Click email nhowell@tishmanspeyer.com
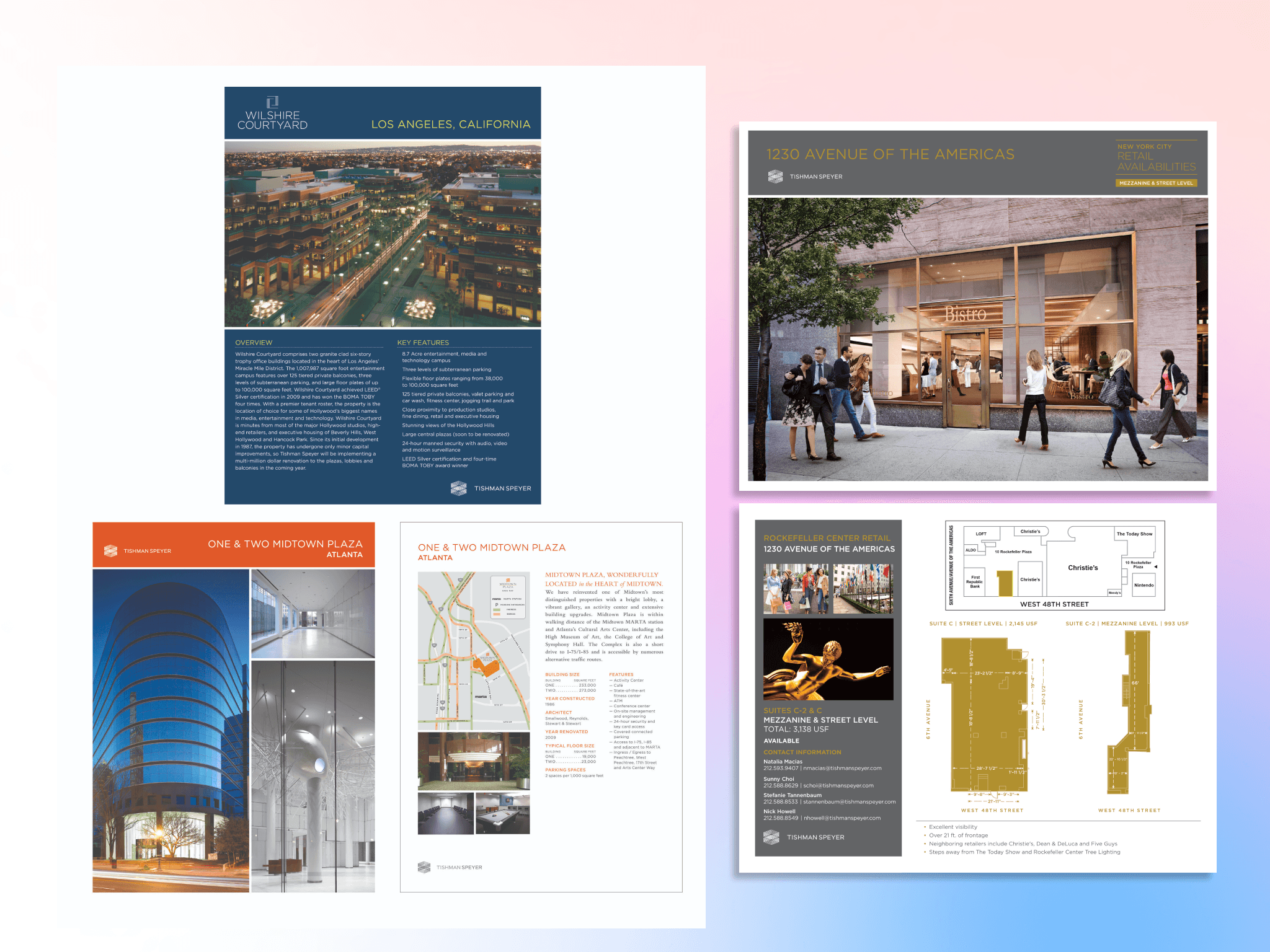Image resolution: width=1270 pixels, height=952 pixels. [x=842, y=818]
